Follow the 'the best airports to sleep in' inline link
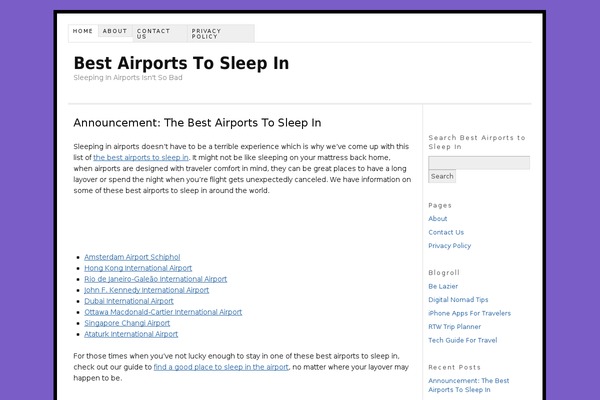This screenshot has height=400, width=600. 141,157
